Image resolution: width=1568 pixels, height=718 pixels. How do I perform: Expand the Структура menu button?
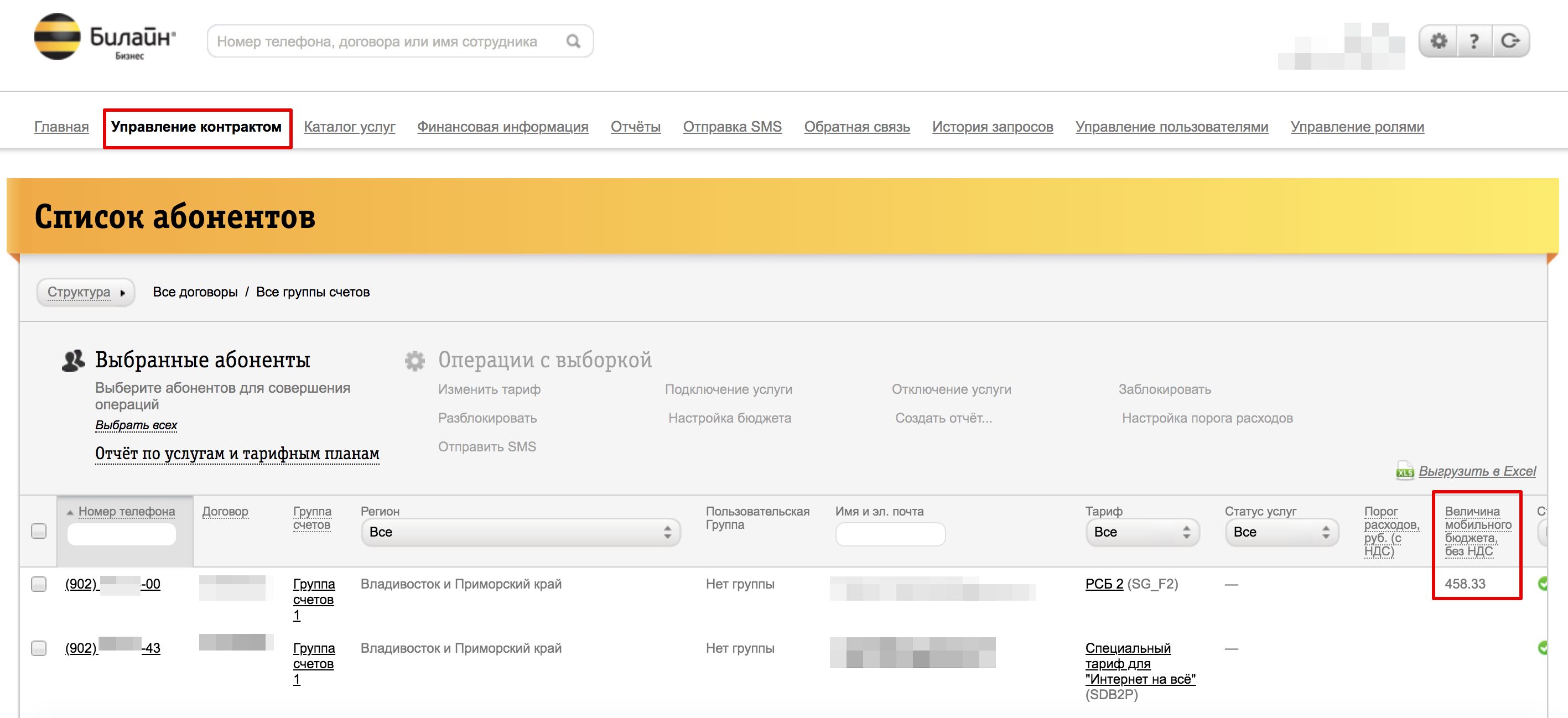tap(85, 292)
